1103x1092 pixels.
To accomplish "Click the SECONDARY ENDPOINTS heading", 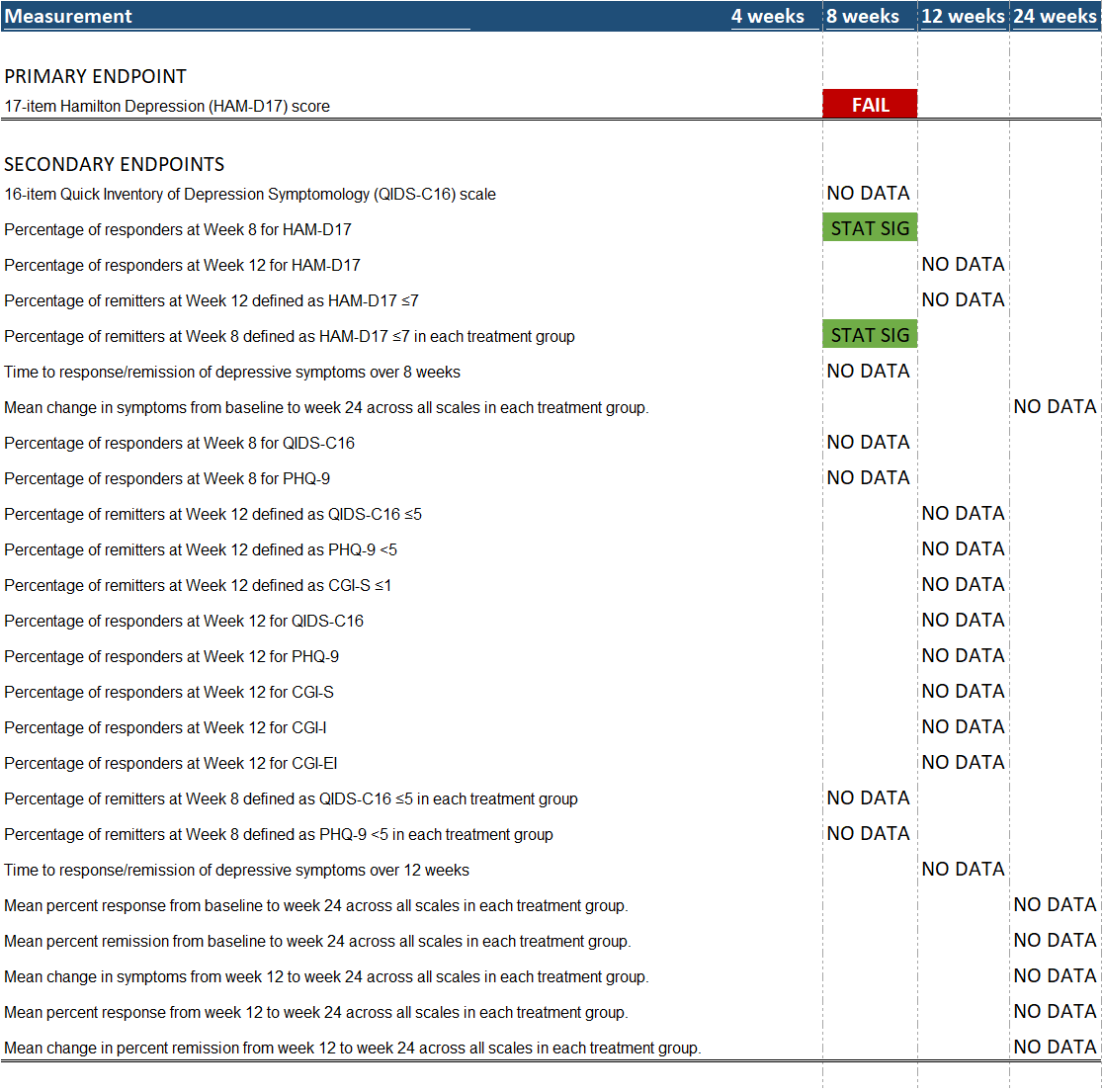I will tap(114, 164).
